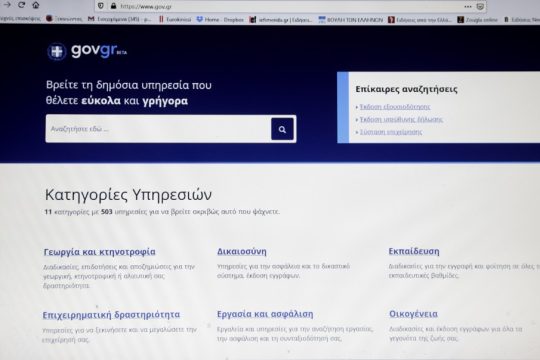
Task: Open the Έκδοση υπεύθυνης δήλωσης link
Action: [x=401, y=120]
